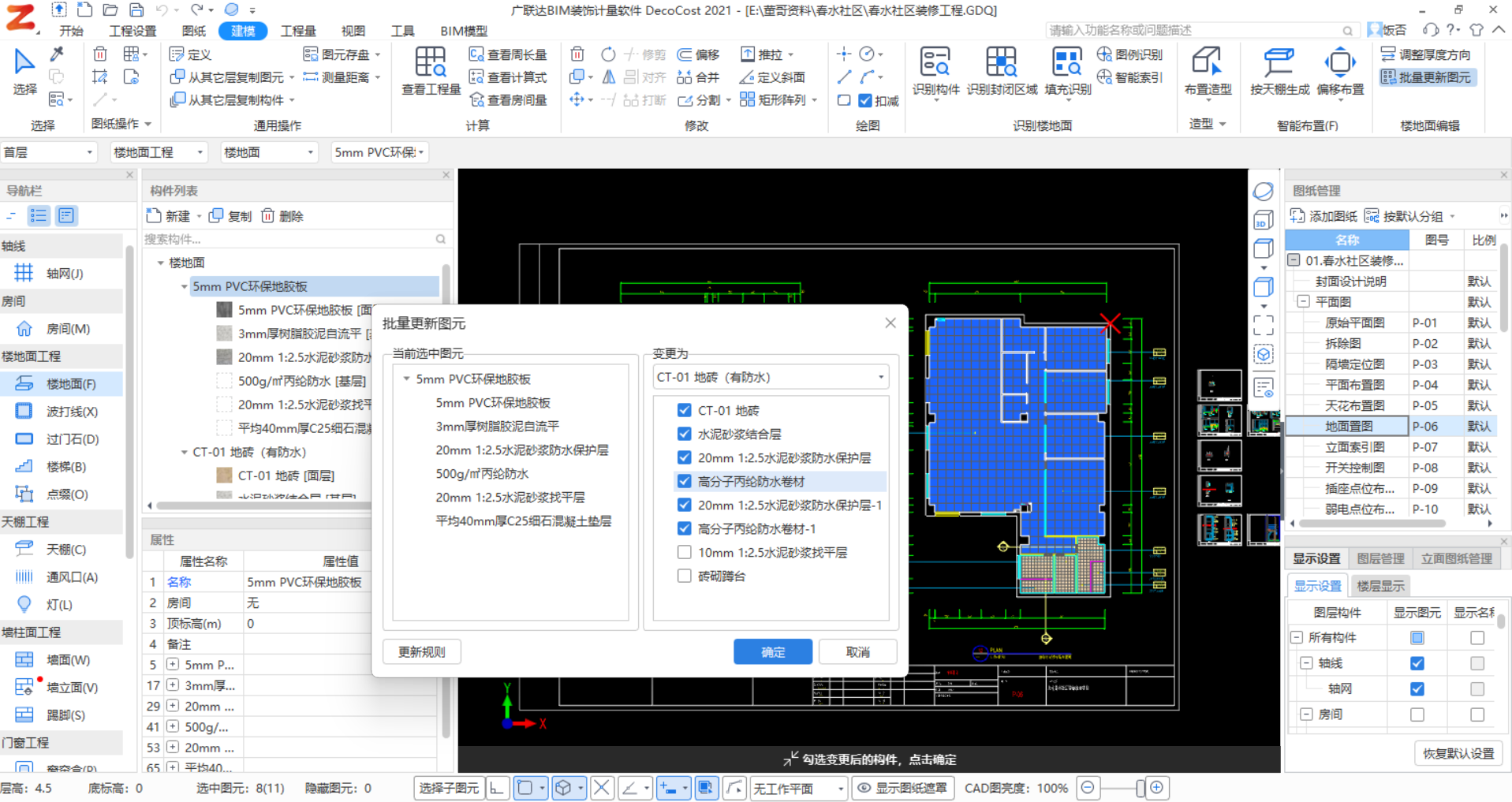1512x802 pixels.
Task: Select 轴网(J) in navigation bar
Action: (x=62, y=274)
